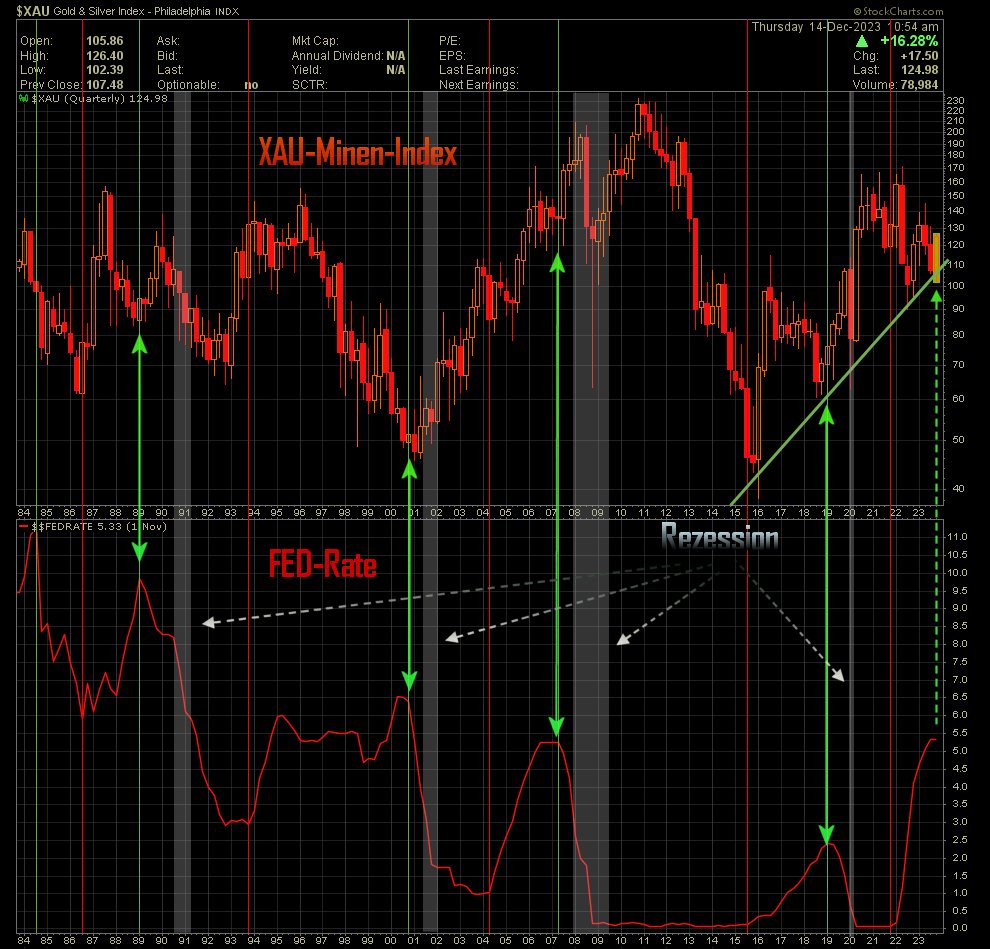Image resolution: width=990 pixels, height=949 pixels.
Task: Click the 'Bid:' label
Action: 167,56
